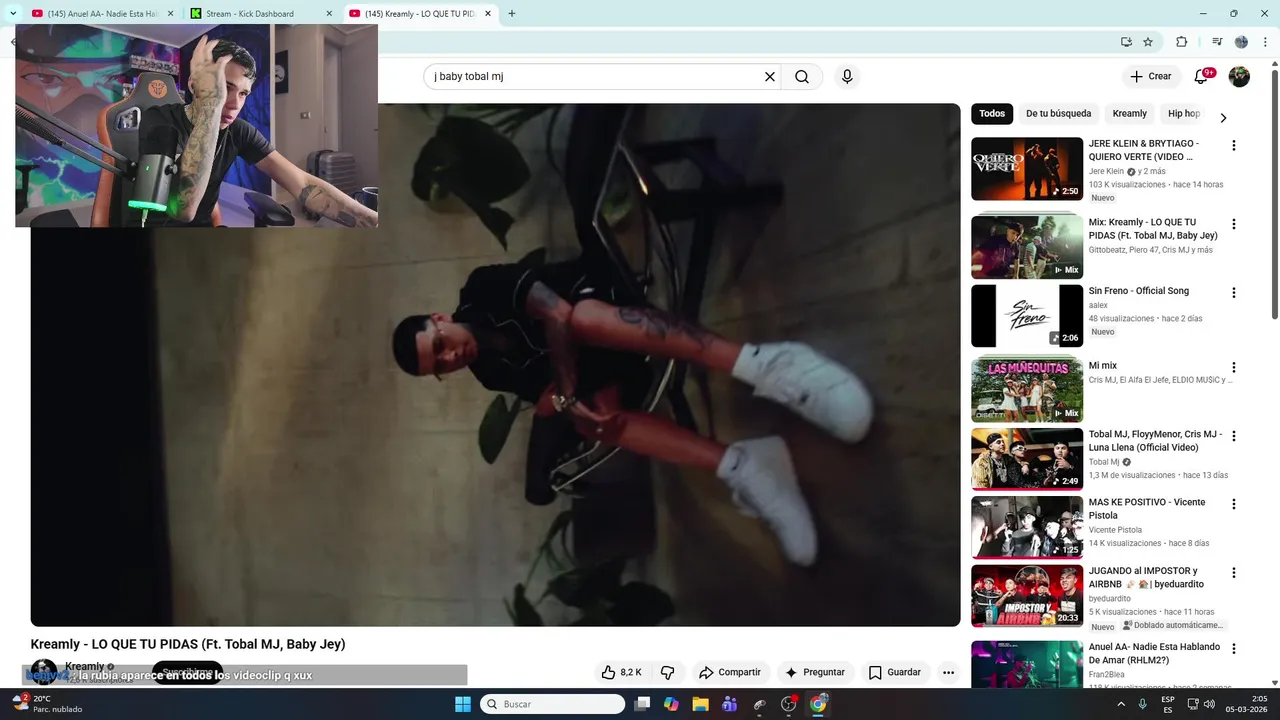Click the main video player

pyautogui.click(x=495, y=365)
